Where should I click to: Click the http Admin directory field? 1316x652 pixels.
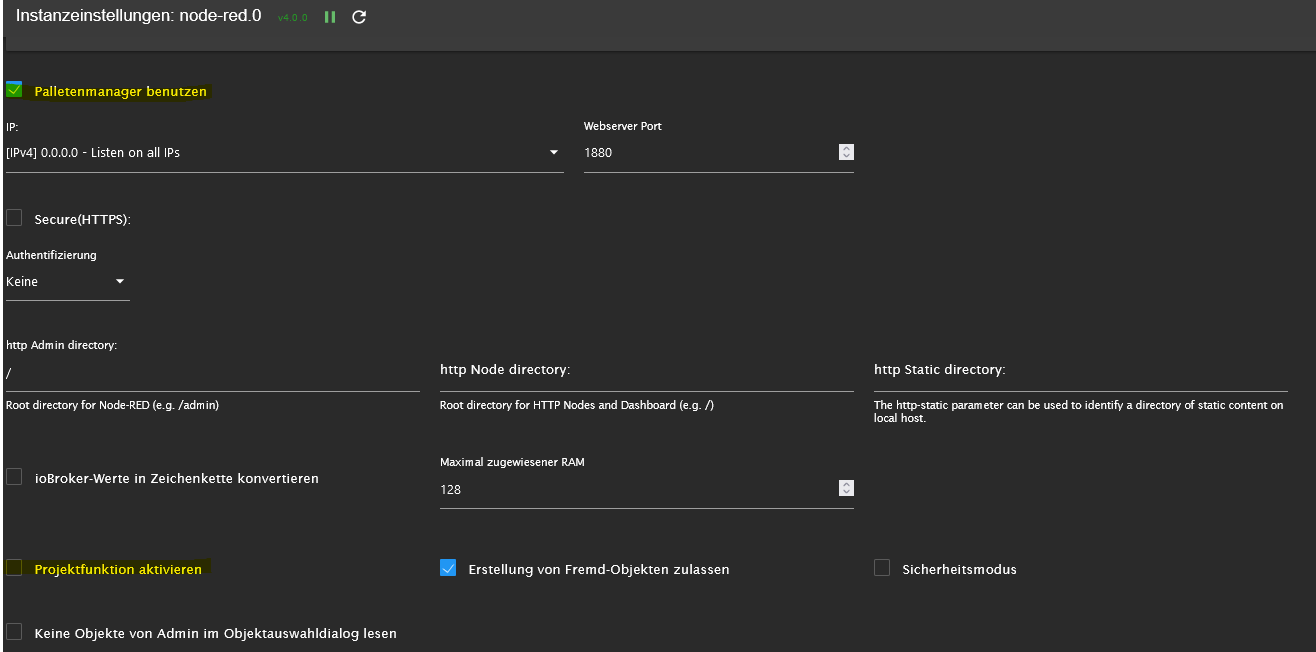click(x=213, y=373)
